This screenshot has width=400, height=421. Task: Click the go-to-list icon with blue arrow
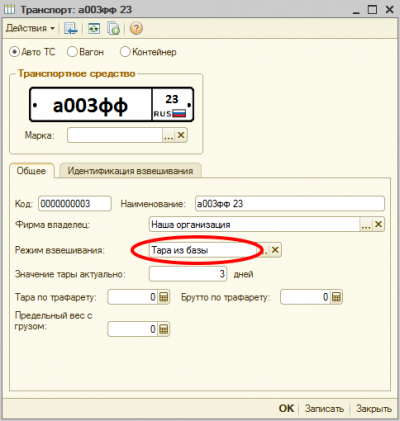click(71, 29)
